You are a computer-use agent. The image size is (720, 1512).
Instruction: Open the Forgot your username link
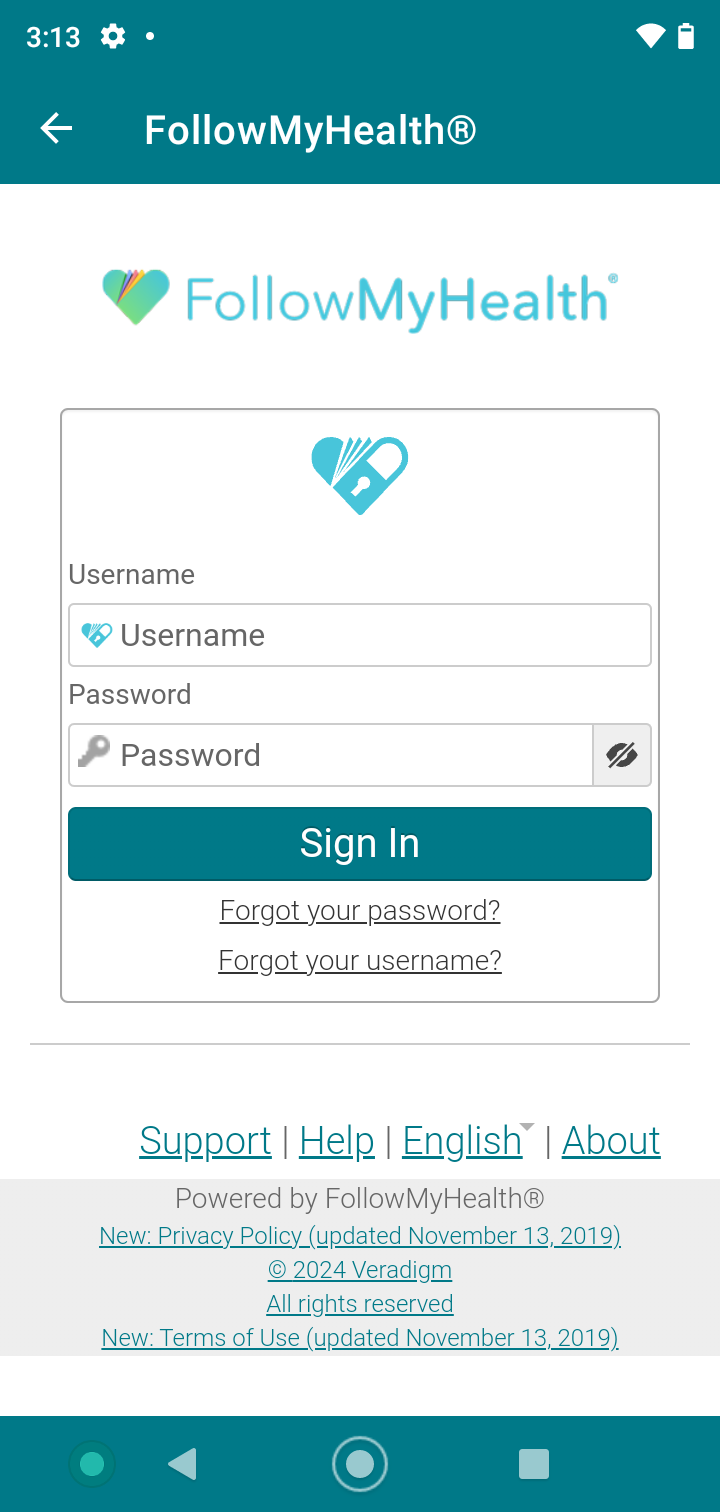click(x=360, y=960)
